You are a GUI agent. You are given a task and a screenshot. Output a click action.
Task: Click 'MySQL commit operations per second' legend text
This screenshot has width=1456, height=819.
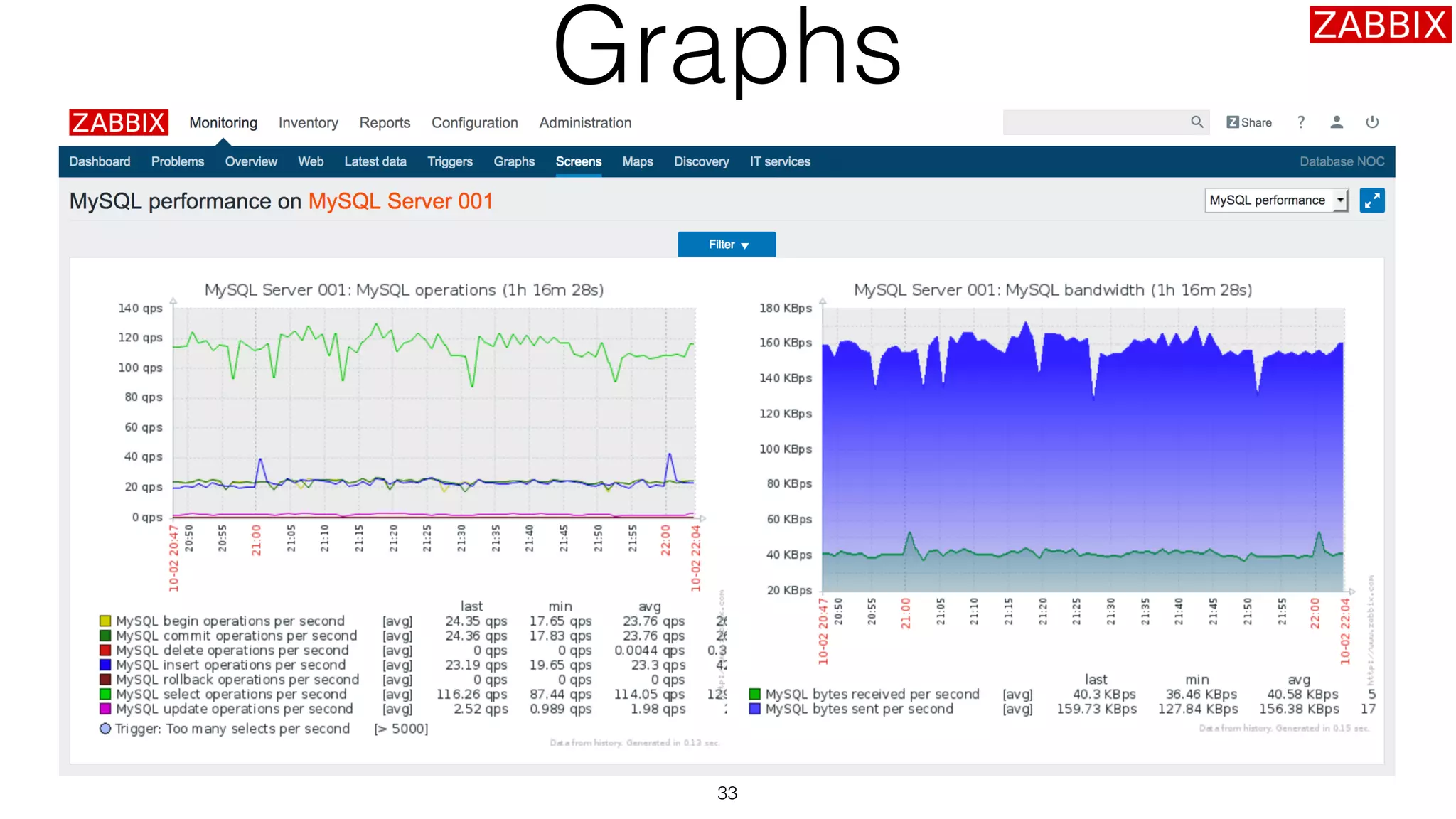click(x=237, y=636)
